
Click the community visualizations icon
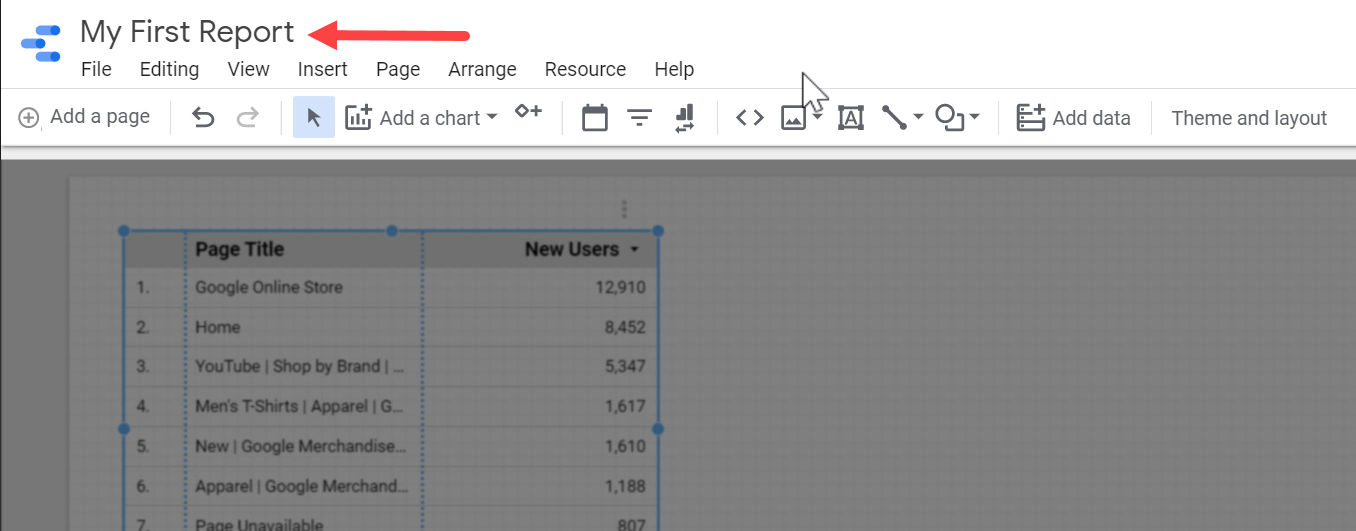pyautogui.click(x=528, y=112)
